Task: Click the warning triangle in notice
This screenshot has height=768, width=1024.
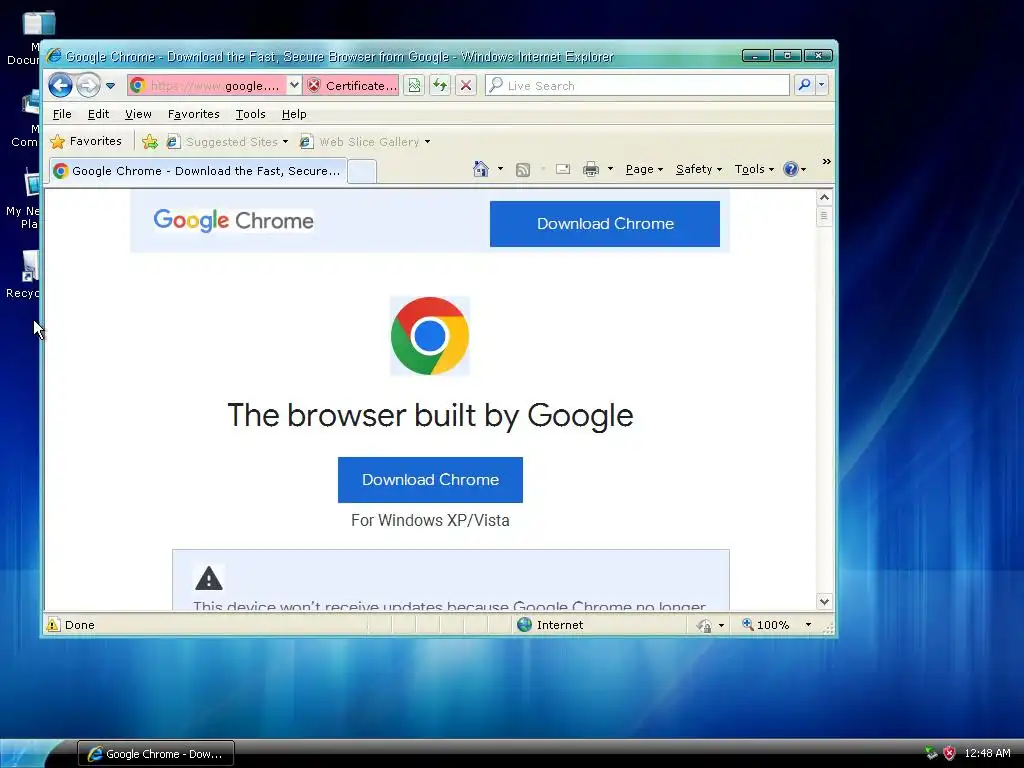Action: coord(209,578)
